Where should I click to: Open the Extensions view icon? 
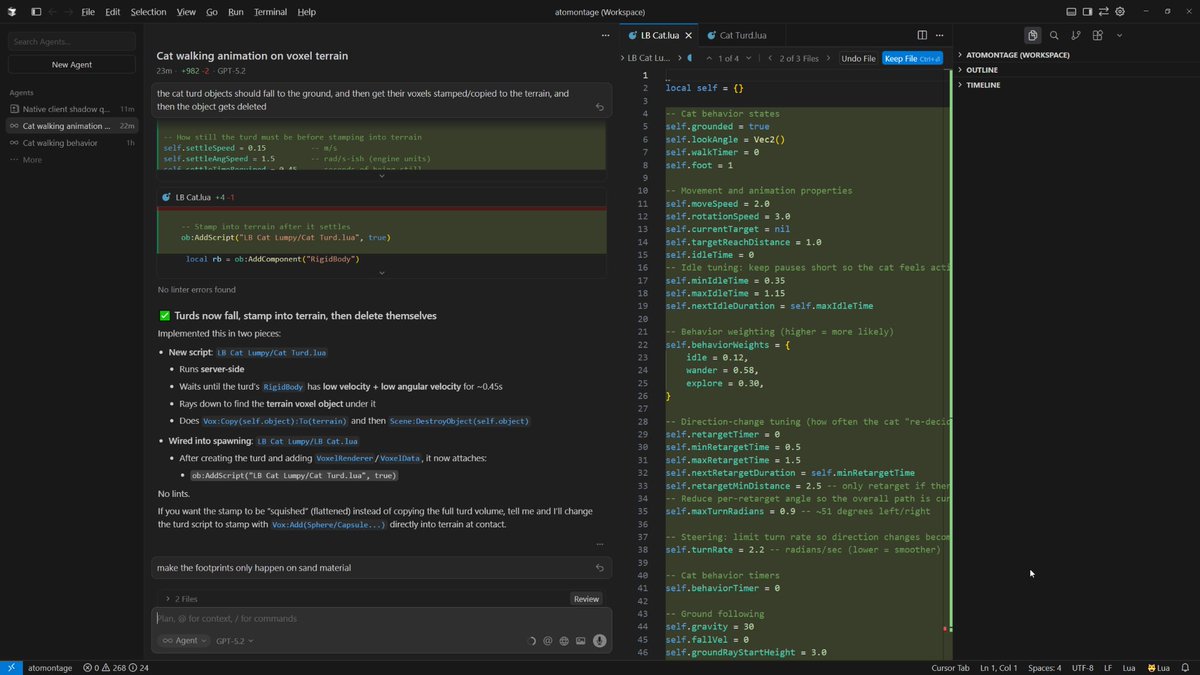click(1097, 35)
